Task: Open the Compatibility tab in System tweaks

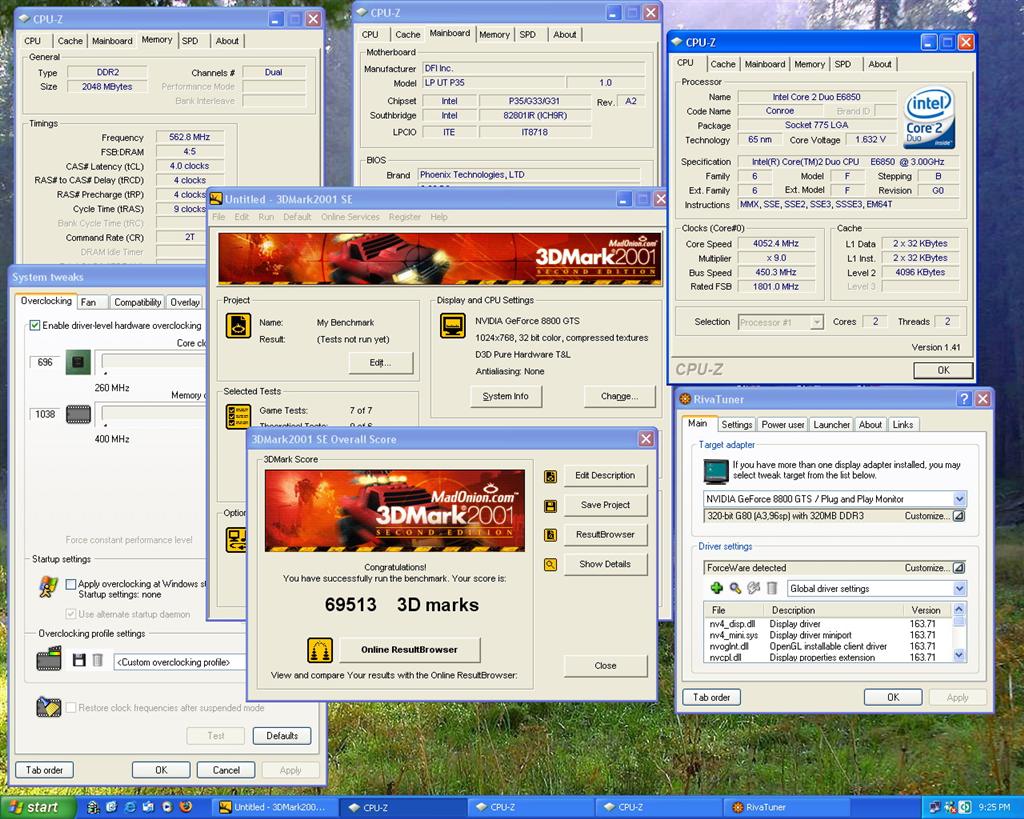Action: point(137,302)
